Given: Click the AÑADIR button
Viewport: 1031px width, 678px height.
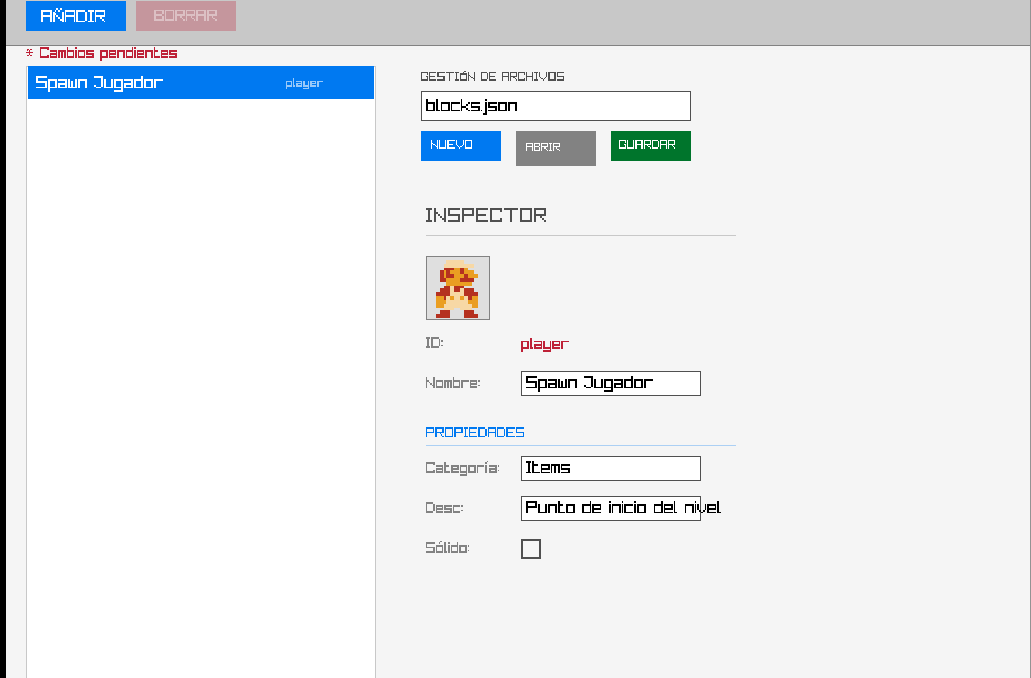Looking at the screenshot, I should 76,15.
